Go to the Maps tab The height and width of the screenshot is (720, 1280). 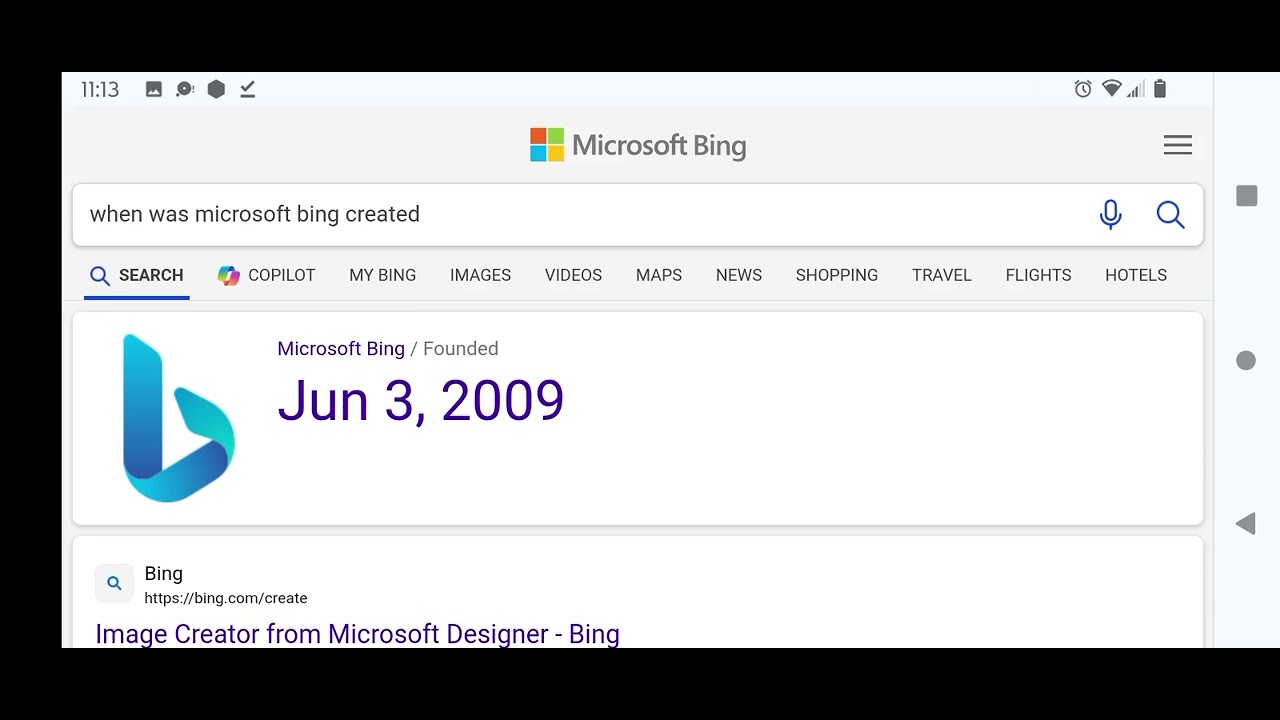point(658,275)
